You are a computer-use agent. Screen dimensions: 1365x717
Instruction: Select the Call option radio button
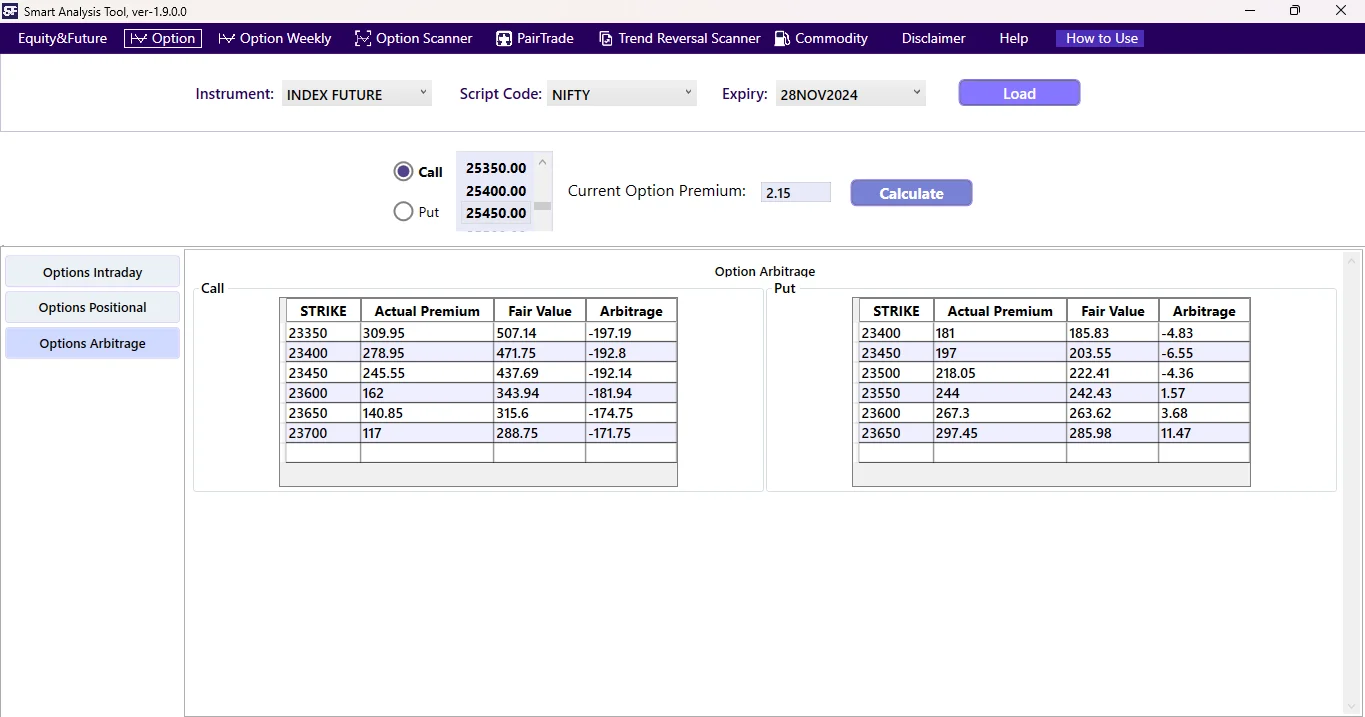(403, 171)
